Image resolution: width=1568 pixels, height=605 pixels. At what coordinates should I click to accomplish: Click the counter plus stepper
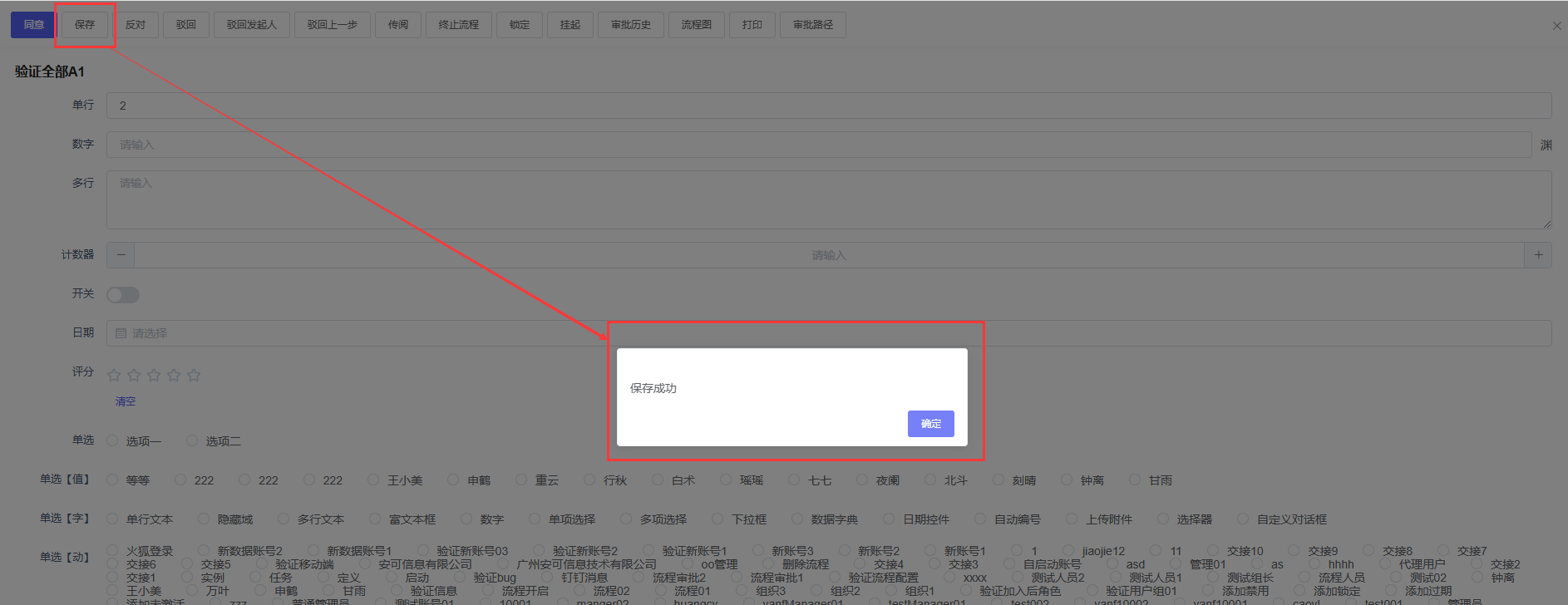(x=1538, y=255)
